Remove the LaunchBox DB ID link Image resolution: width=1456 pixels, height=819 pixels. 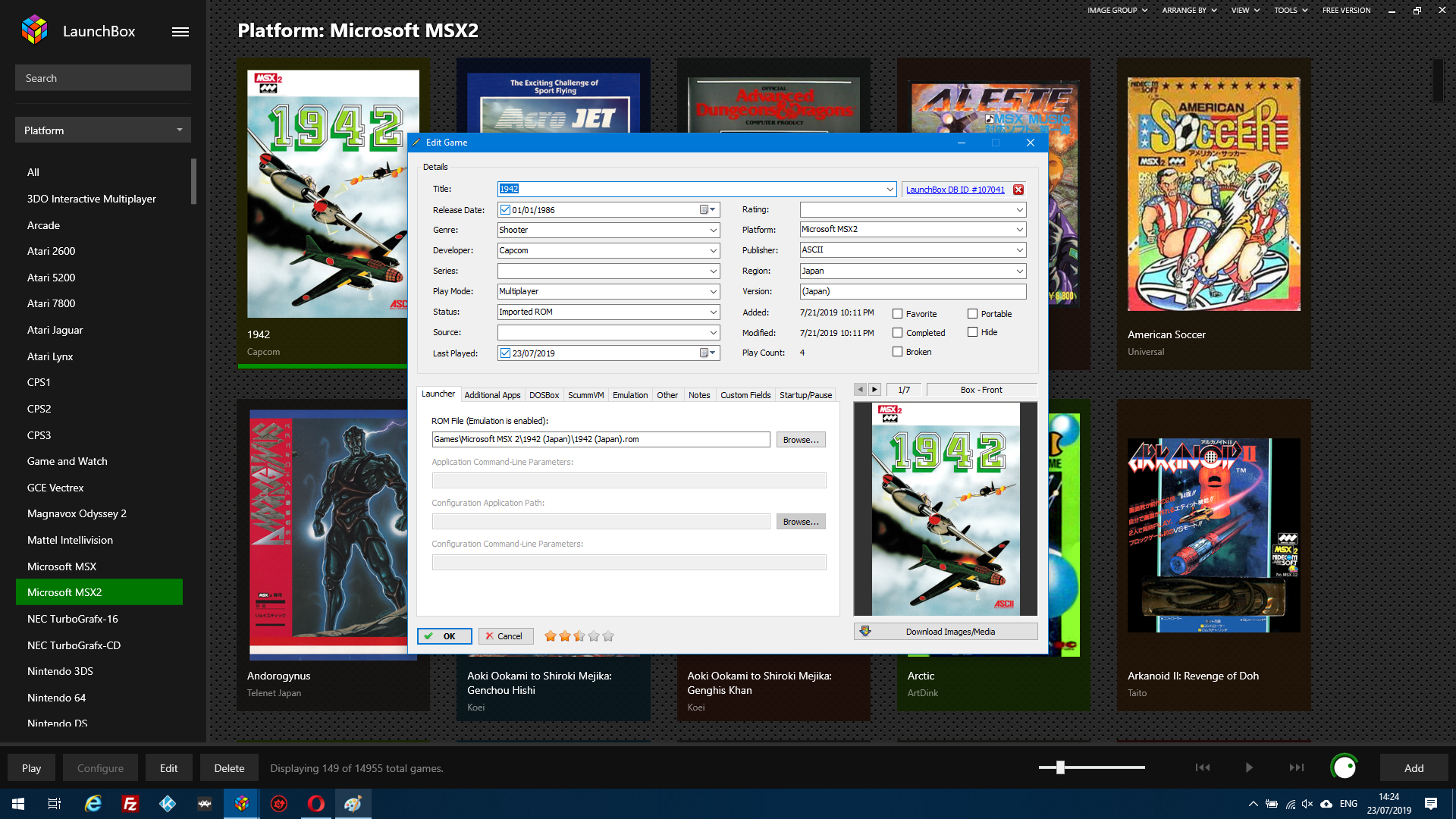[1018, 190]
